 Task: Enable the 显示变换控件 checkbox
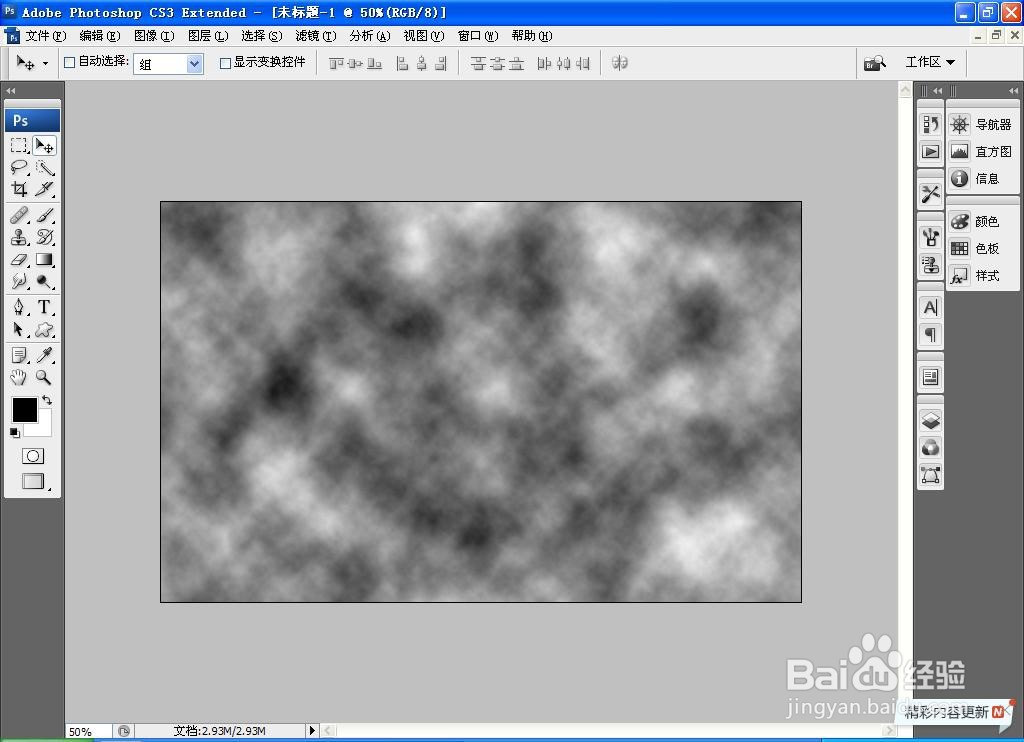click(x=225, y=63)
